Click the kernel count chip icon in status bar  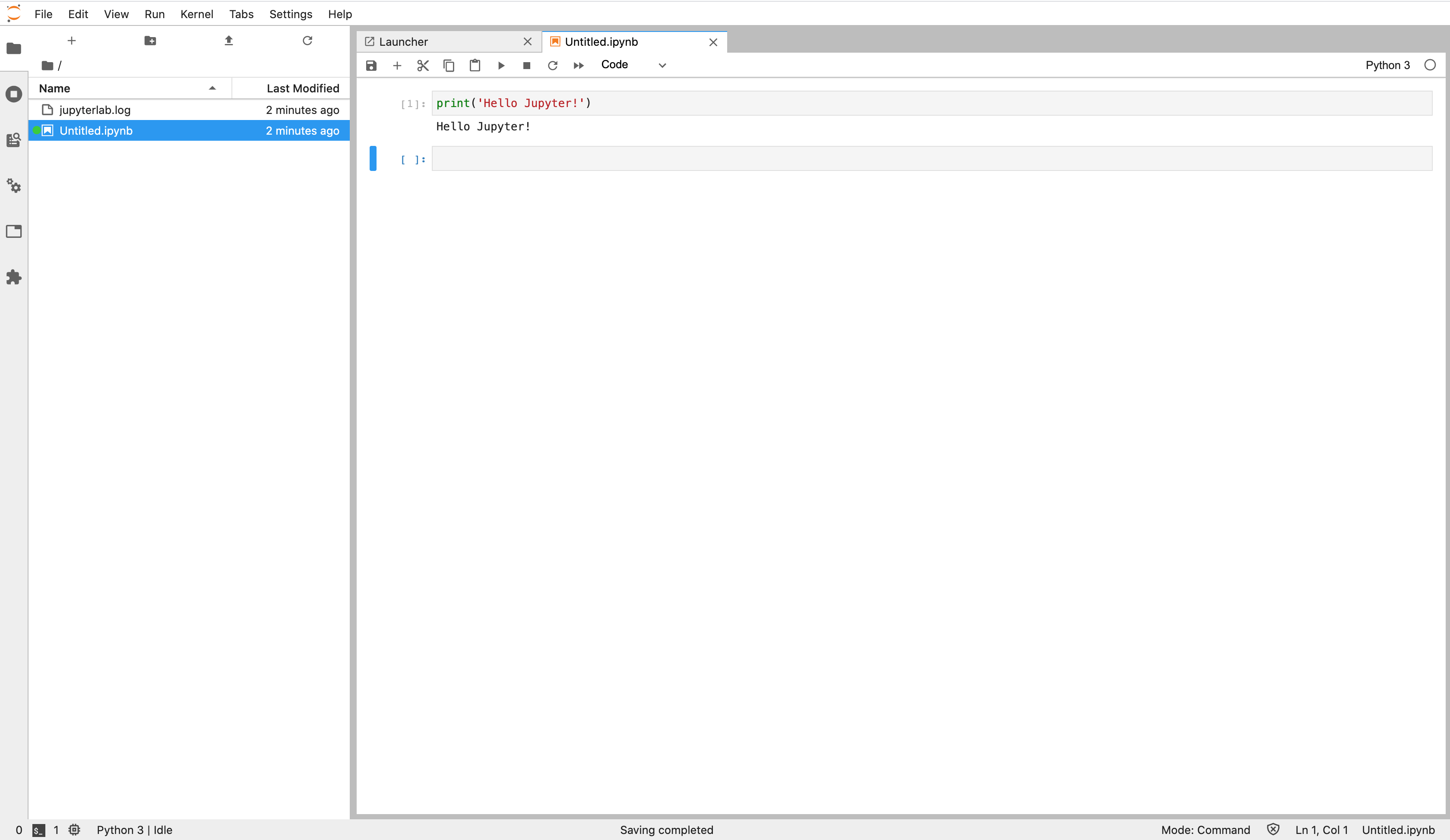pyautogui.click(x=74, y=830)
